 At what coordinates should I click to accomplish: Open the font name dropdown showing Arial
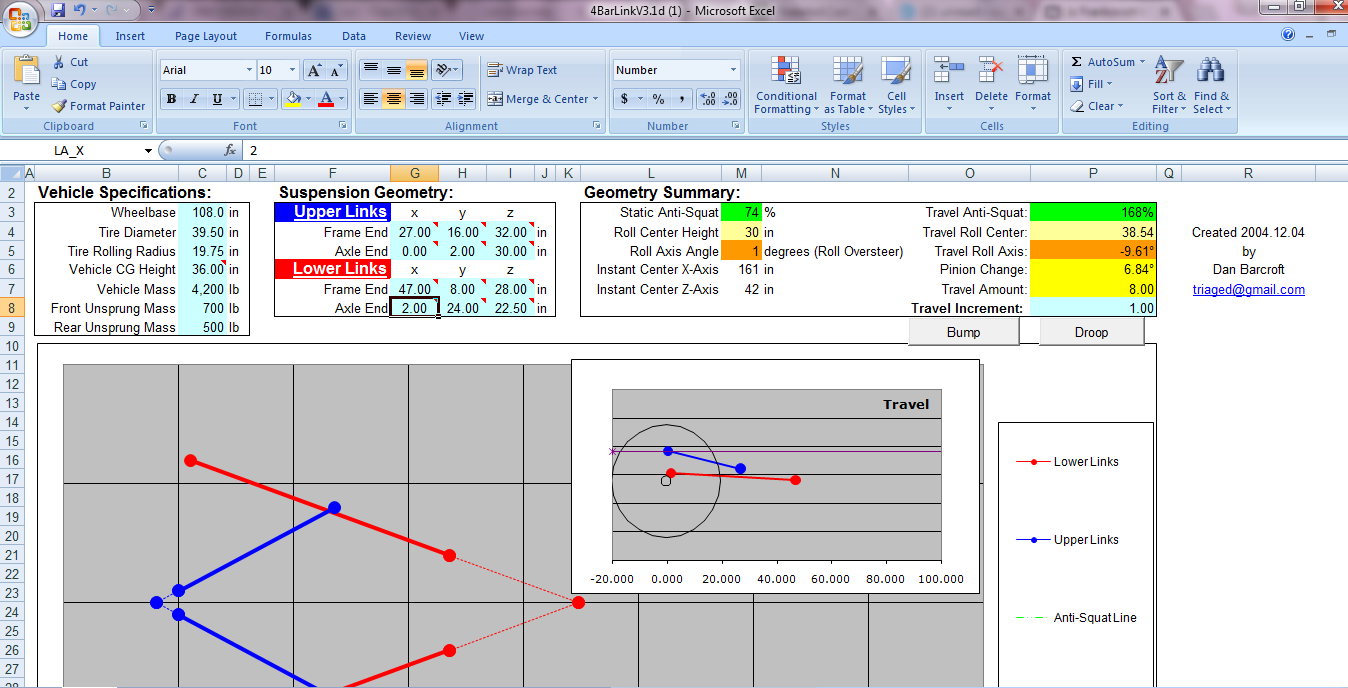pos(249,70)
